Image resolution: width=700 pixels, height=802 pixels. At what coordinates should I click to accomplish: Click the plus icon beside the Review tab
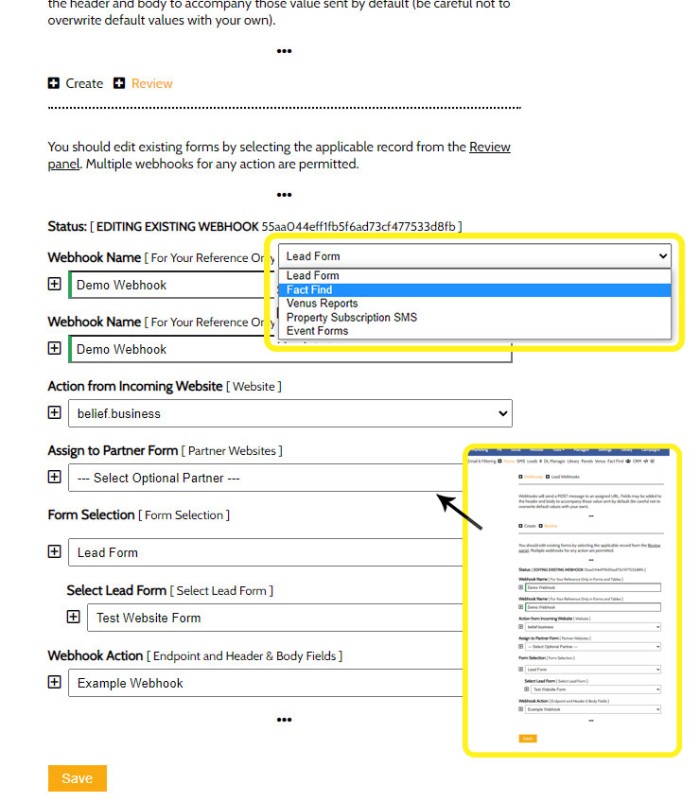[x=119, y=83]
